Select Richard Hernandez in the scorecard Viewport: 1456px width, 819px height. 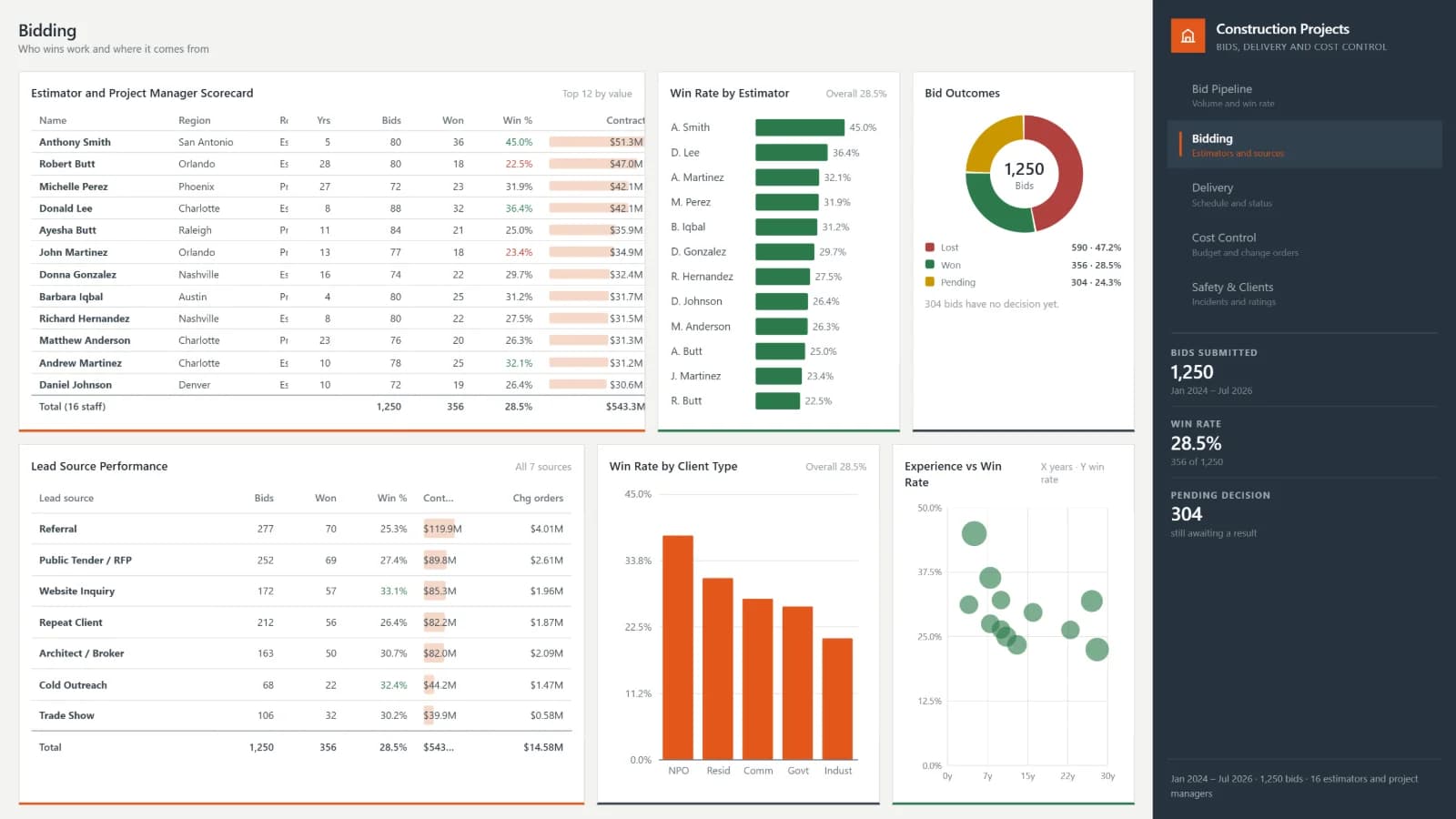[84, 318]
